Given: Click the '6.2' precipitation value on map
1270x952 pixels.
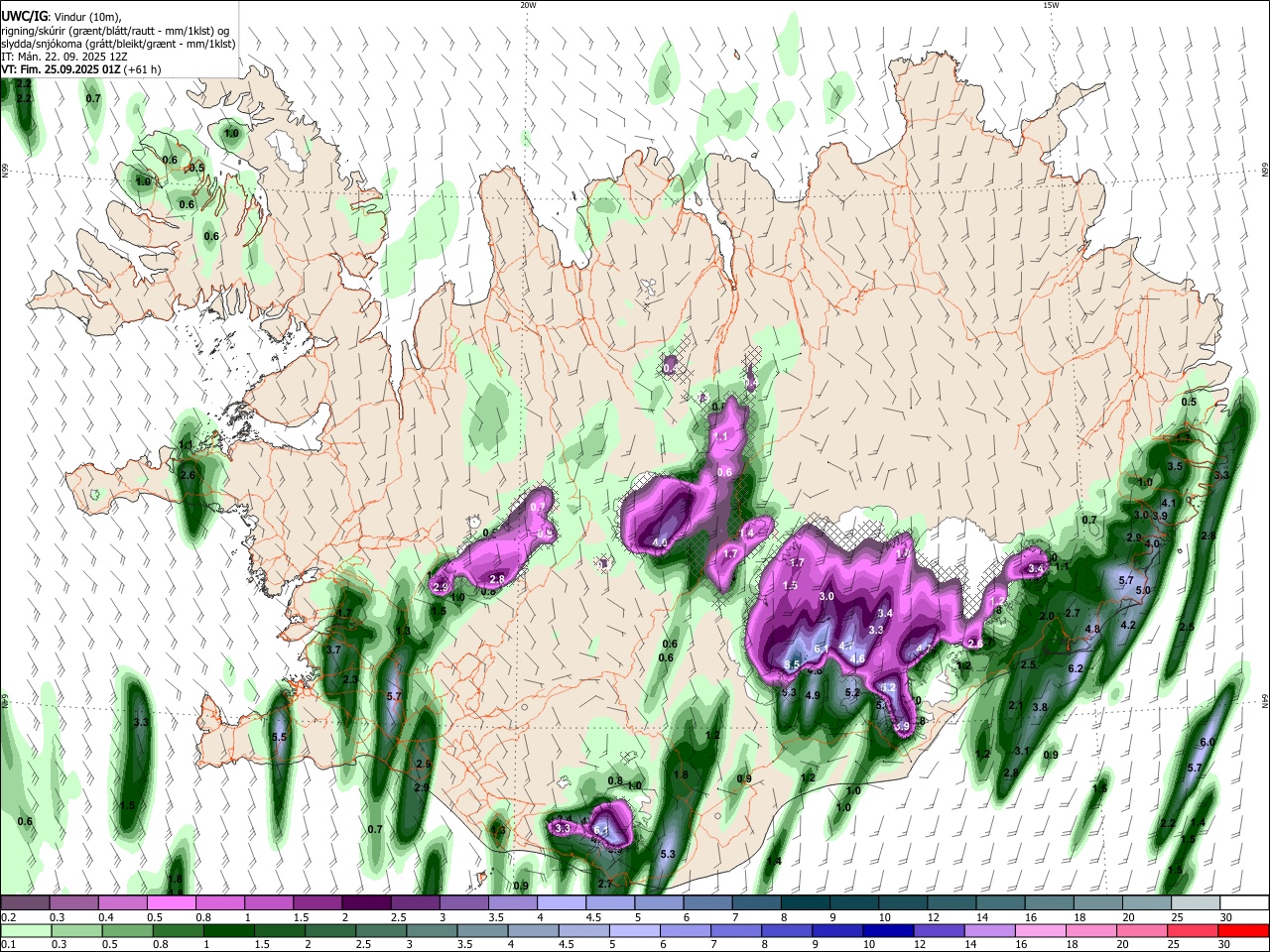Looking at the screenshot, I should (x=1076, y=668).
